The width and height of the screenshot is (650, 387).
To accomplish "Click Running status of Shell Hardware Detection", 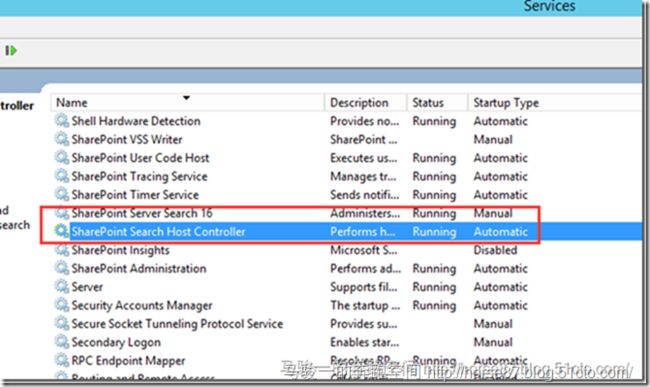I will coord(434,121).
